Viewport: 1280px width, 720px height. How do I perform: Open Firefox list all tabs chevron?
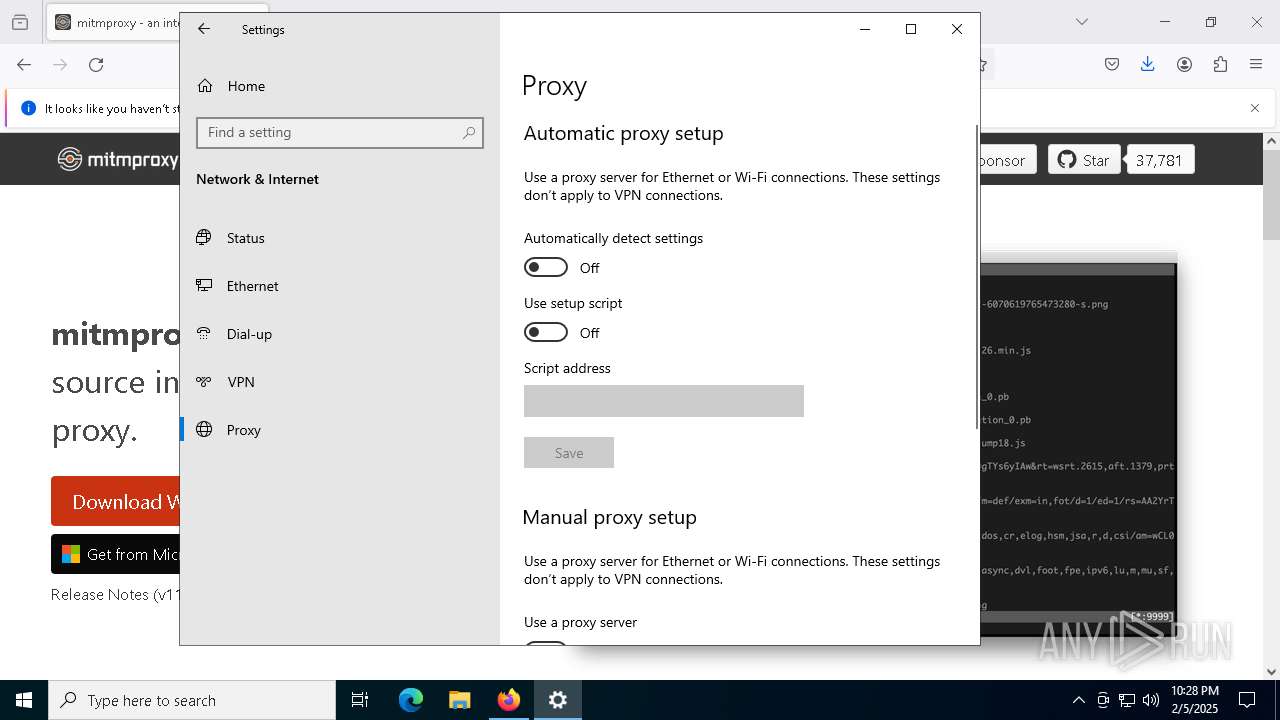(x=1082, y=22)
